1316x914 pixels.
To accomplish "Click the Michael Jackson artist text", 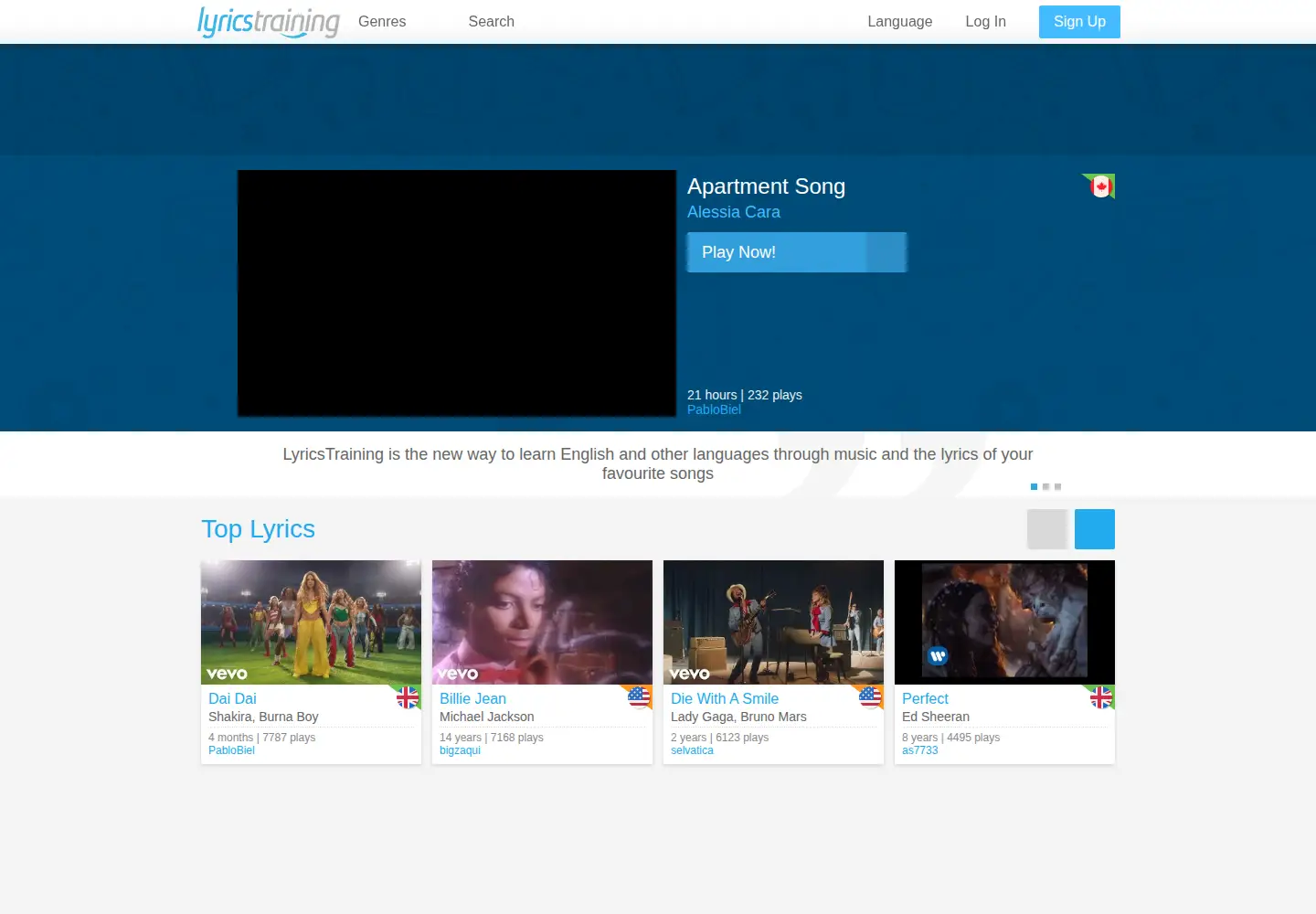I will point(486,717).
